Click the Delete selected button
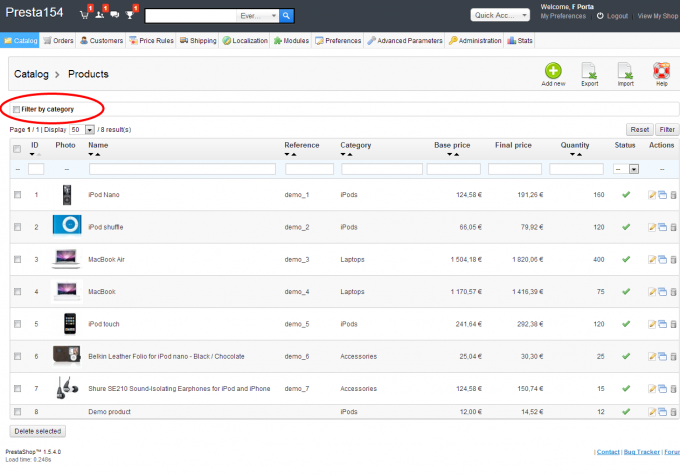 coord(38,431)
